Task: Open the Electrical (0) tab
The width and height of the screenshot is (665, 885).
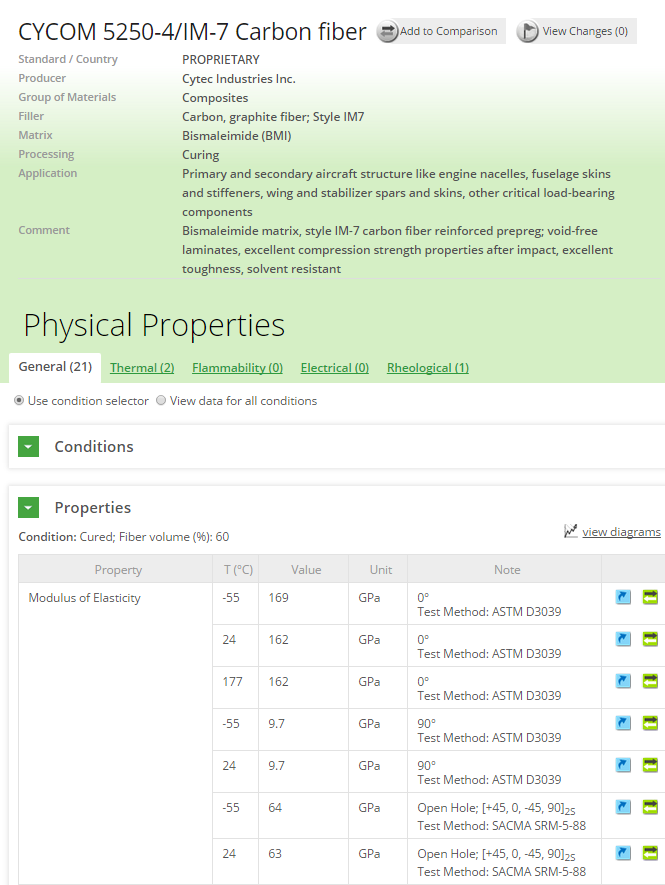Action: tap(335, 368)
